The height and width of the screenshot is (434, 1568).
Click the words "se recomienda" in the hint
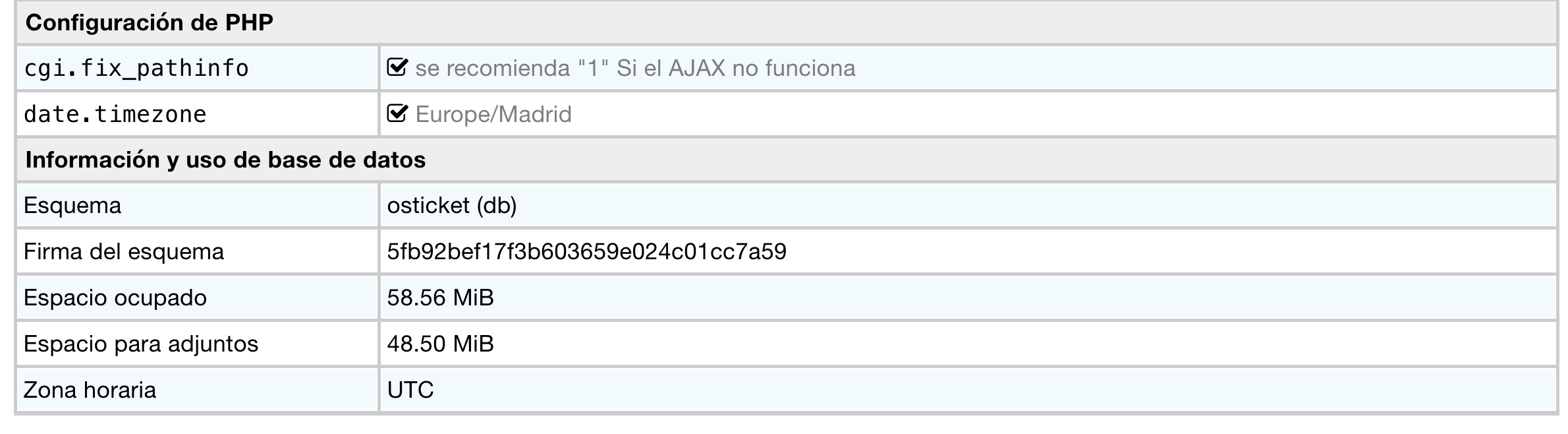point(492,69)
